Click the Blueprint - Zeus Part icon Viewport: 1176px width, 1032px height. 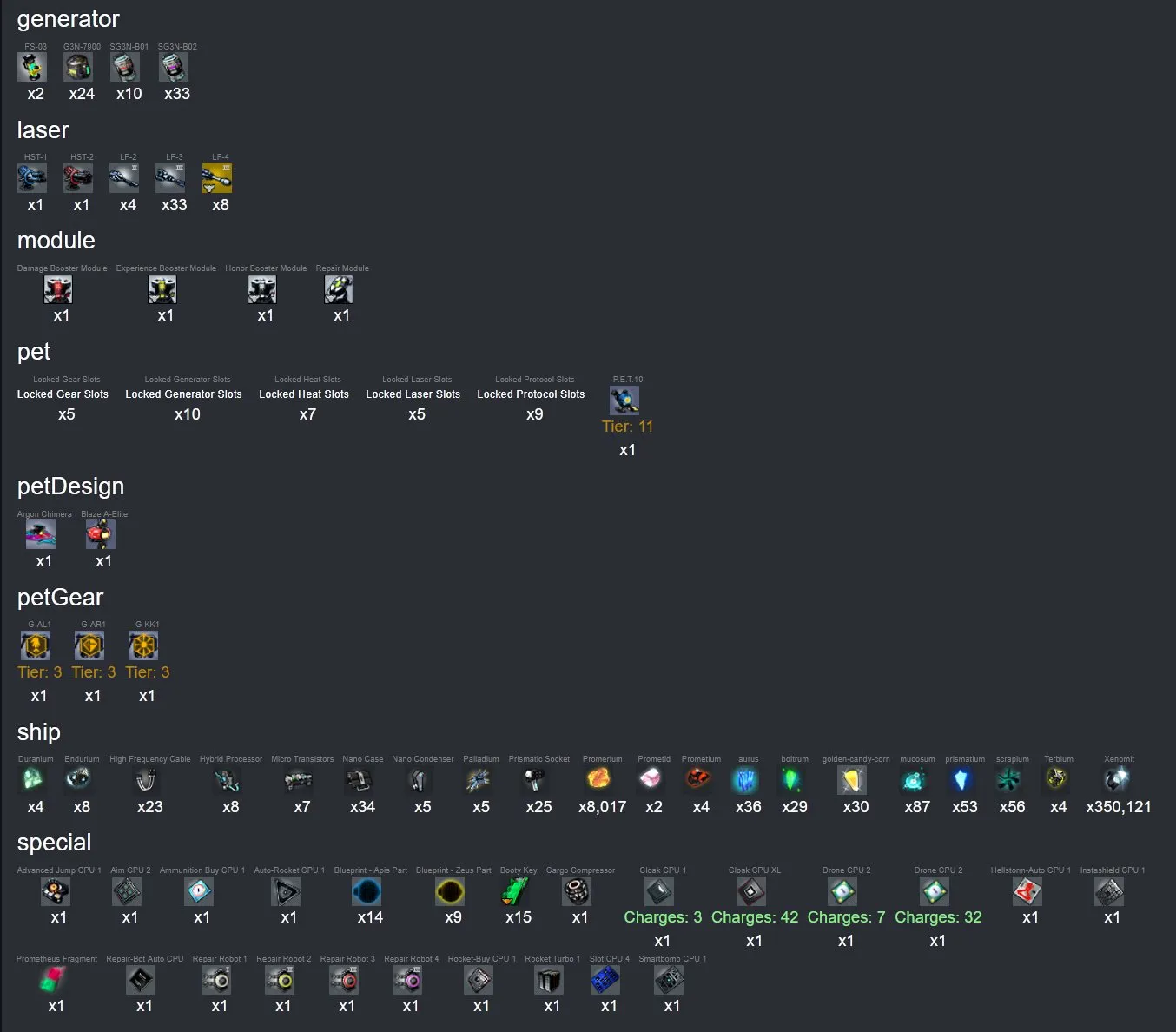(450, 891)
